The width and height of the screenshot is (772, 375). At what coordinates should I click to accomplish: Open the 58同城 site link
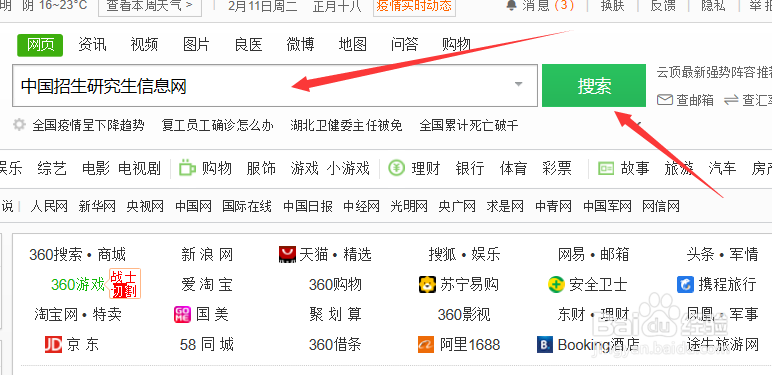pyautogui.click(x=207, y=344)
